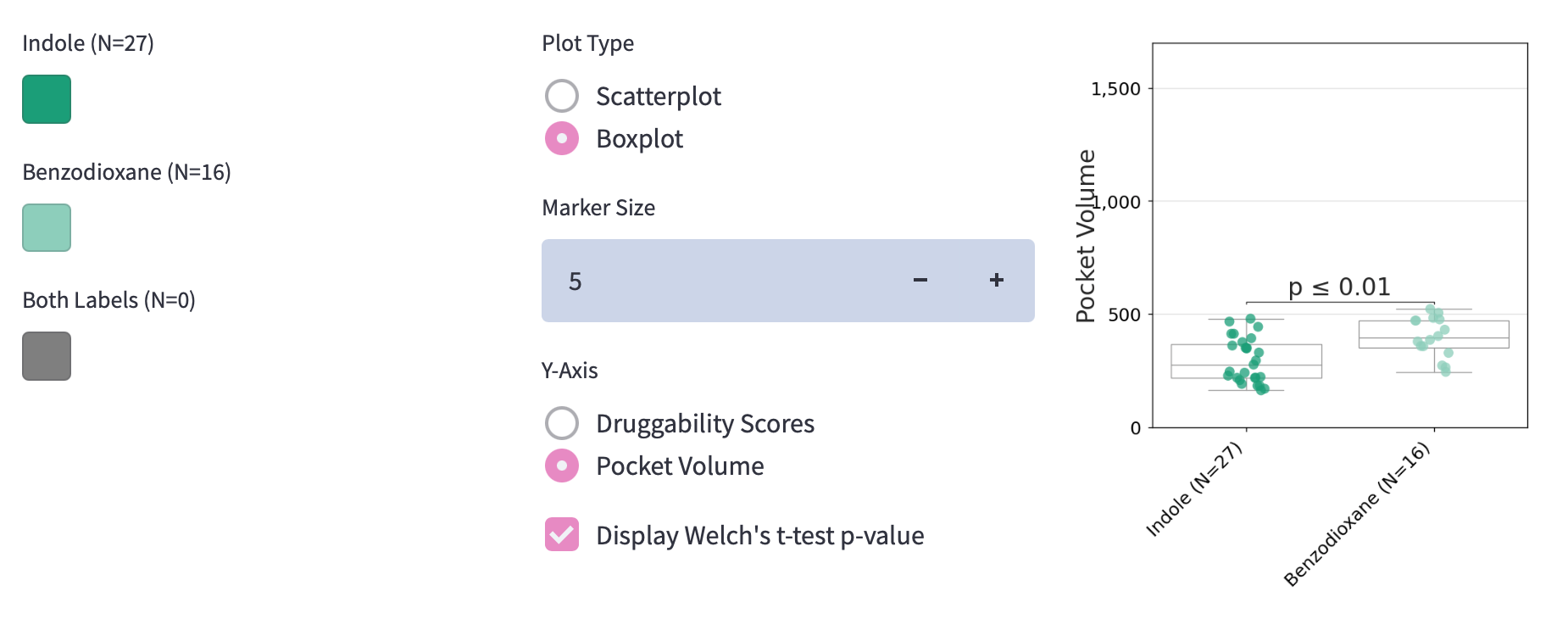Choose Druggability Scores for the Y-axis
The image size is (1568, 619).
pos(562,423)
